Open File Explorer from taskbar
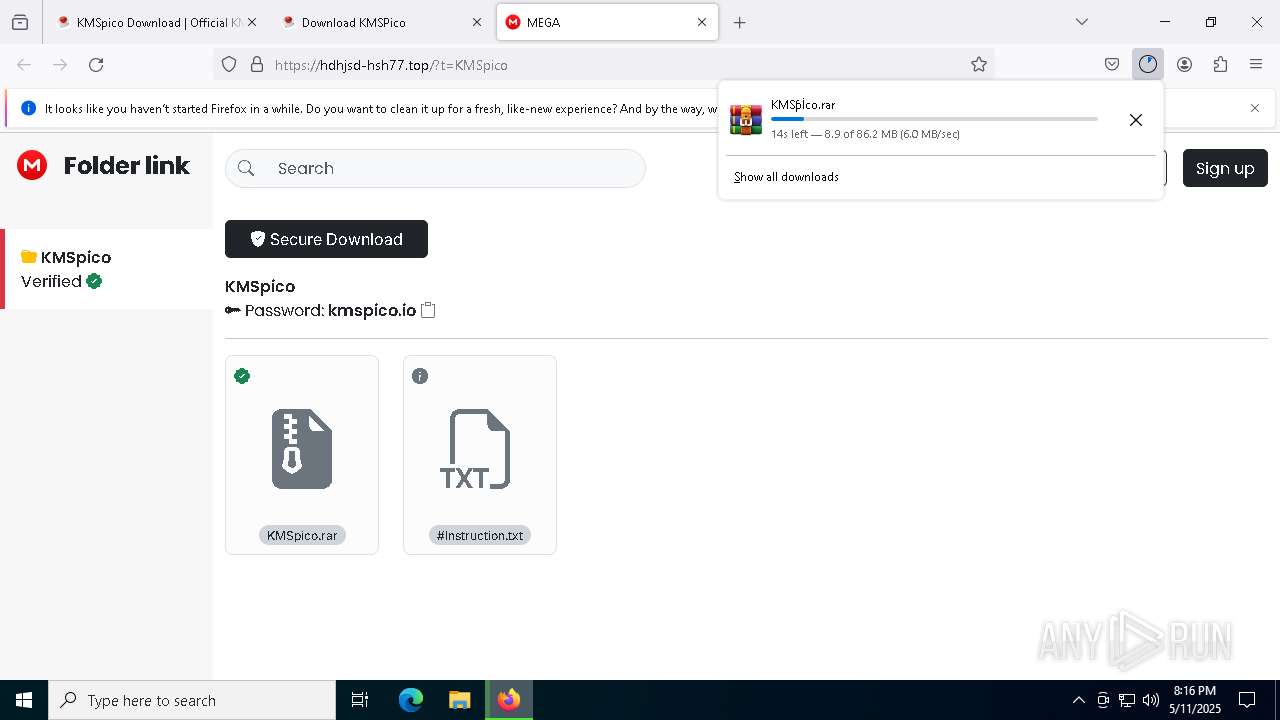This screenshot has height=720, width=1280. click(459, 700)
